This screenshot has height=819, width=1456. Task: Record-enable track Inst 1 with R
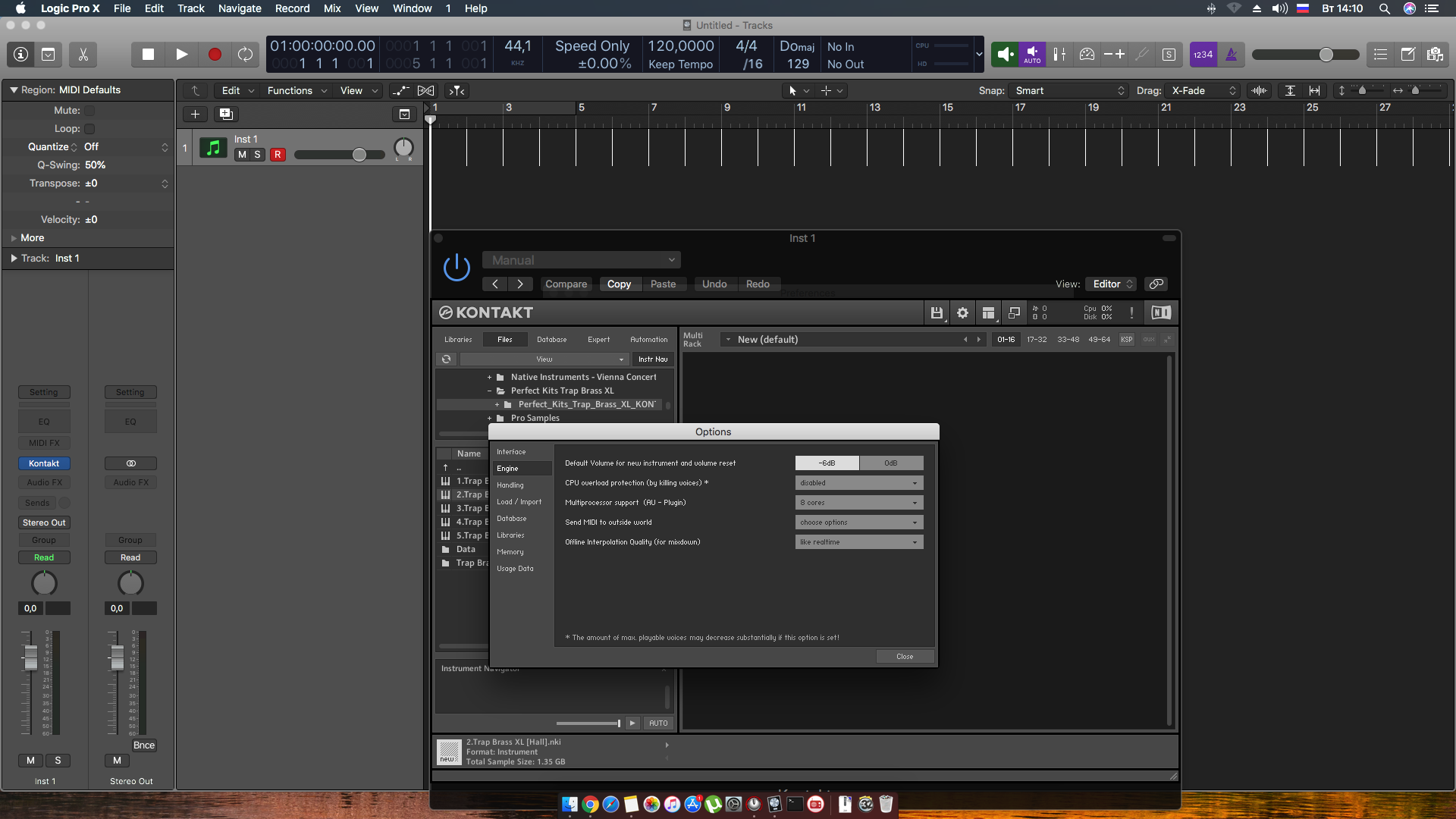(278, 155)
